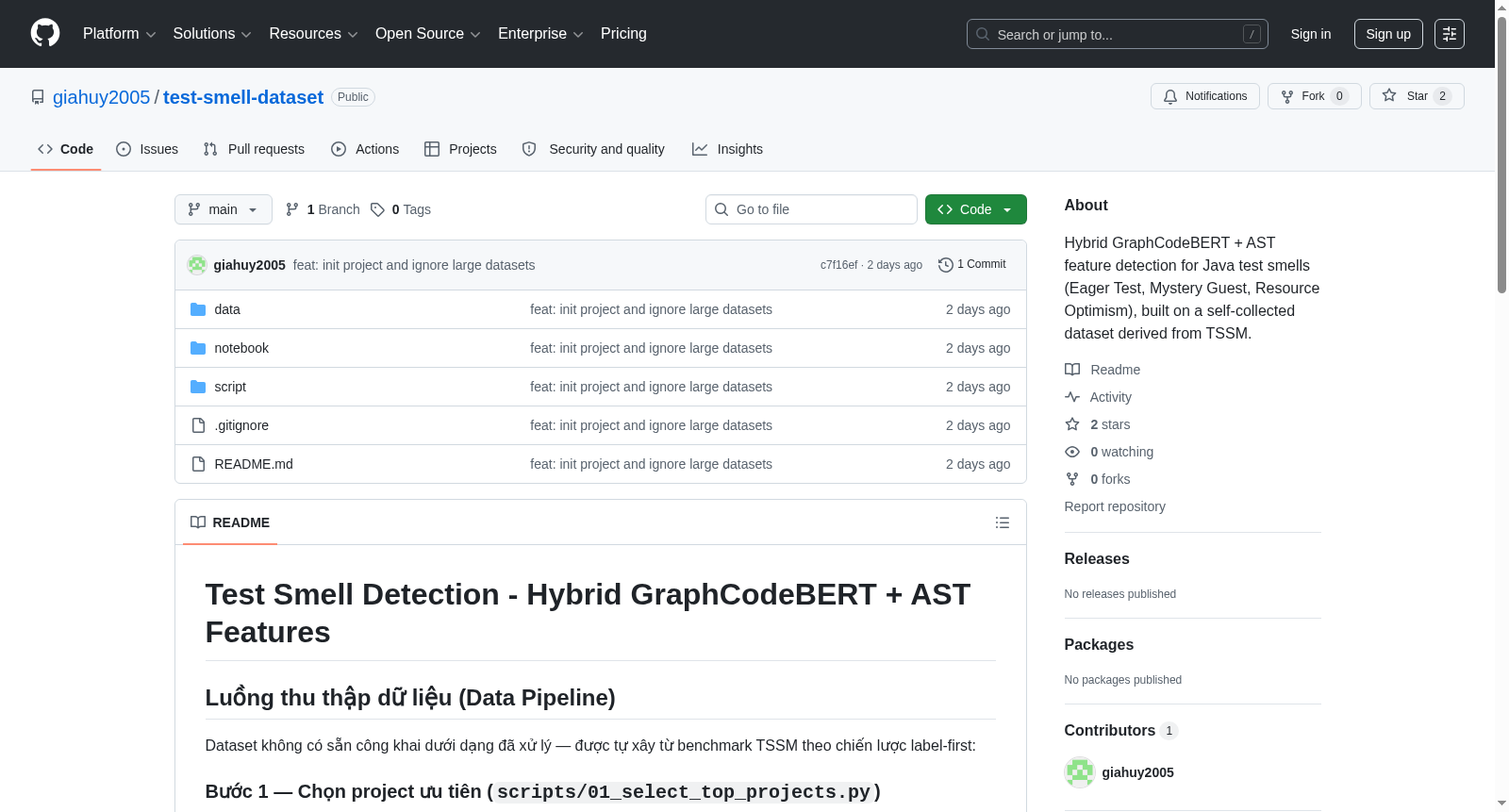Click the Notifications bell button
1509x812 pixels.
tap(1204, 96)
